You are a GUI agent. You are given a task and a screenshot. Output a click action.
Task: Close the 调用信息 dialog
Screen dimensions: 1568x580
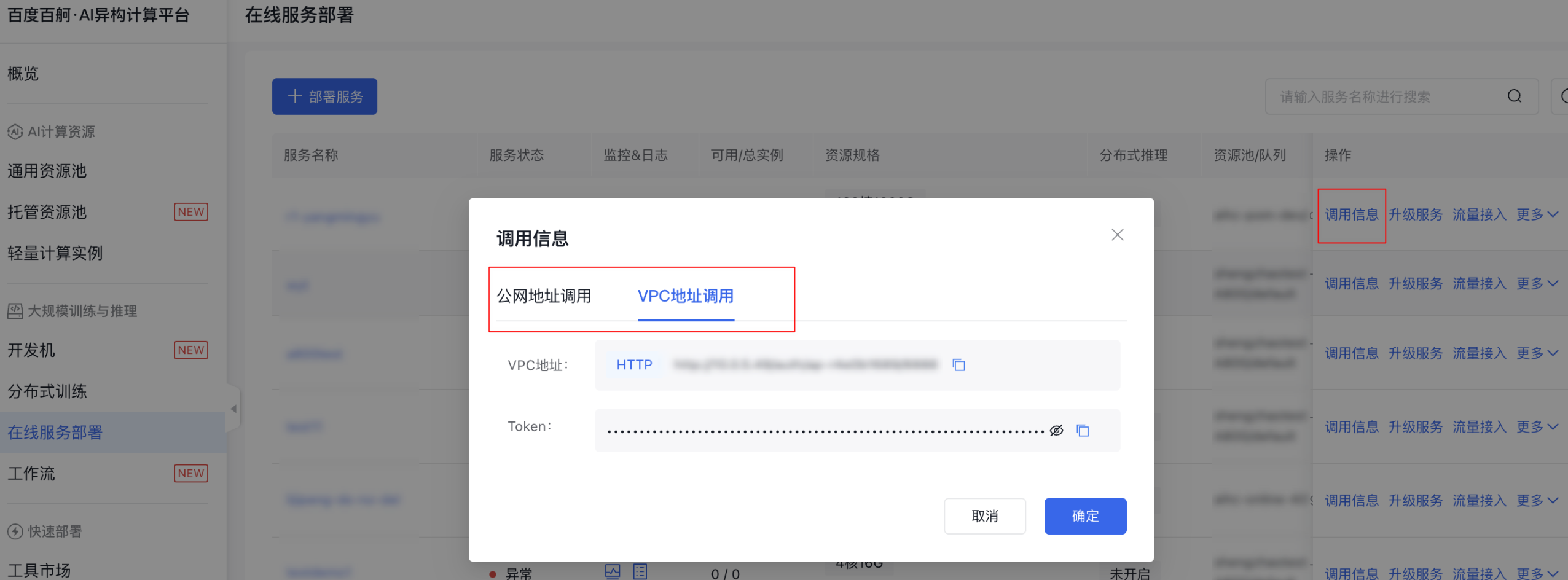pyautogui.click(x=1117, y=235)
